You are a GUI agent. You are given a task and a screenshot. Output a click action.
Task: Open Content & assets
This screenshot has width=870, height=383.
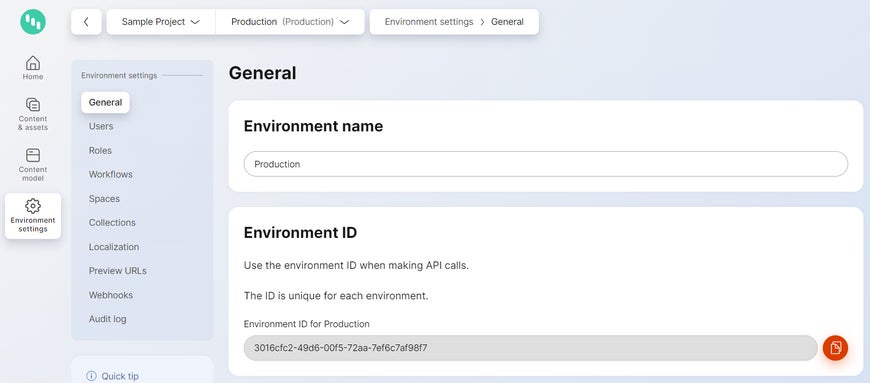(x=33, y=114)
